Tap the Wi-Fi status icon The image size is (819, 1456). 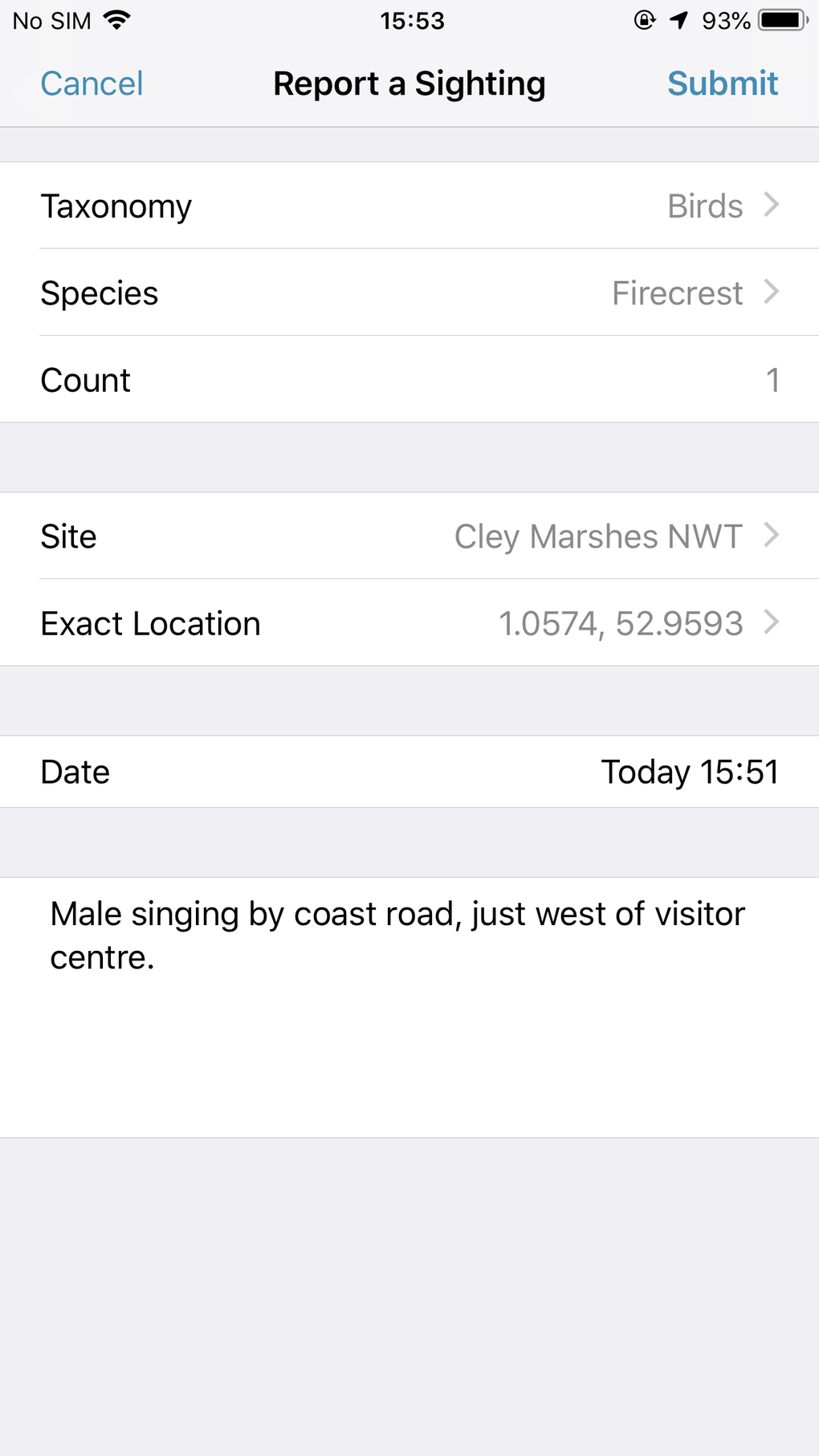click(x=117, y=20)
